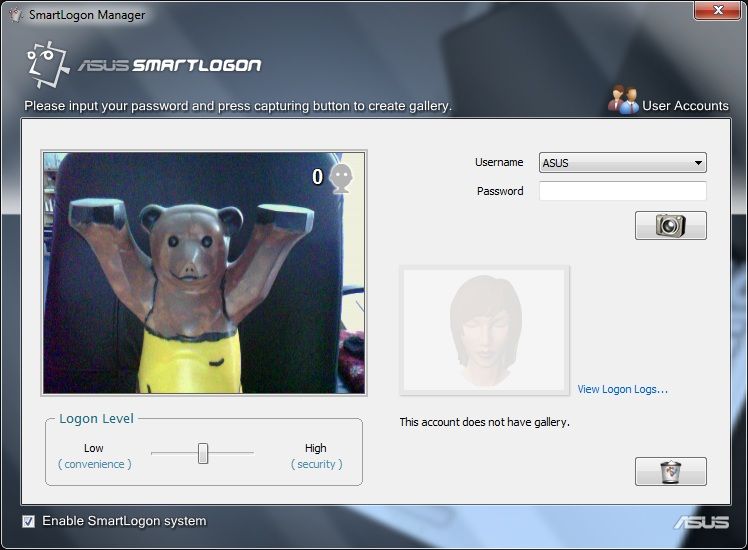This screenshot has height=550, width=748.
Task: Click the face count head icon in preview
Action: (x=343, y=178)
